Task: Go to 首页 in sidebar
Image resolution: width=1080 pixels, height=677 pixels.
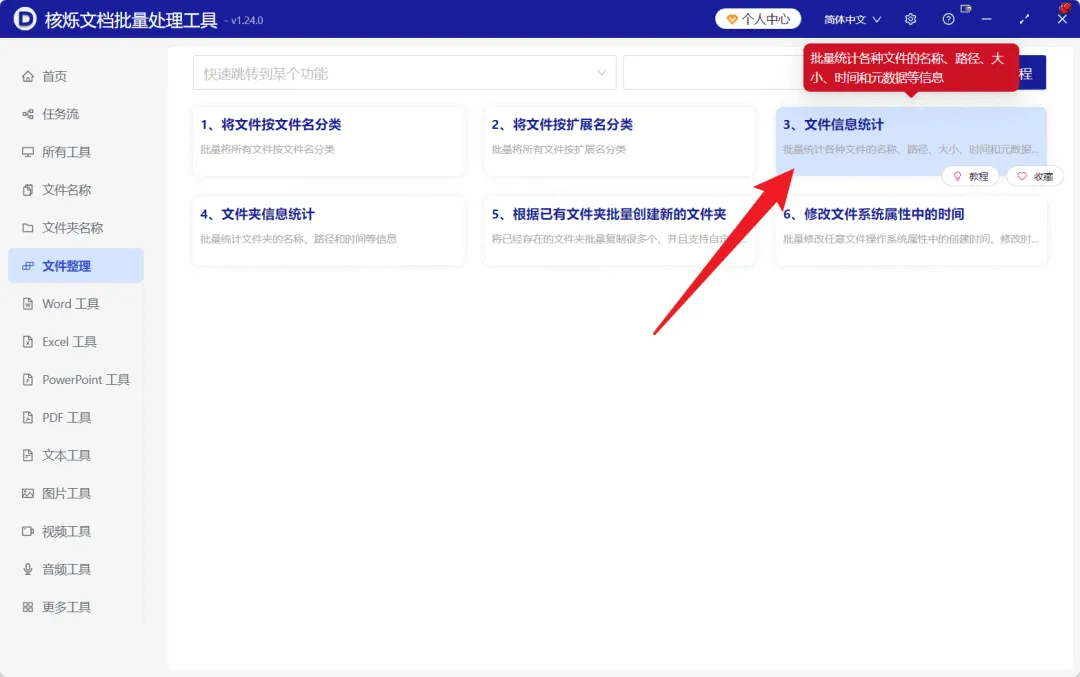Action: click(x=76, y=76)
